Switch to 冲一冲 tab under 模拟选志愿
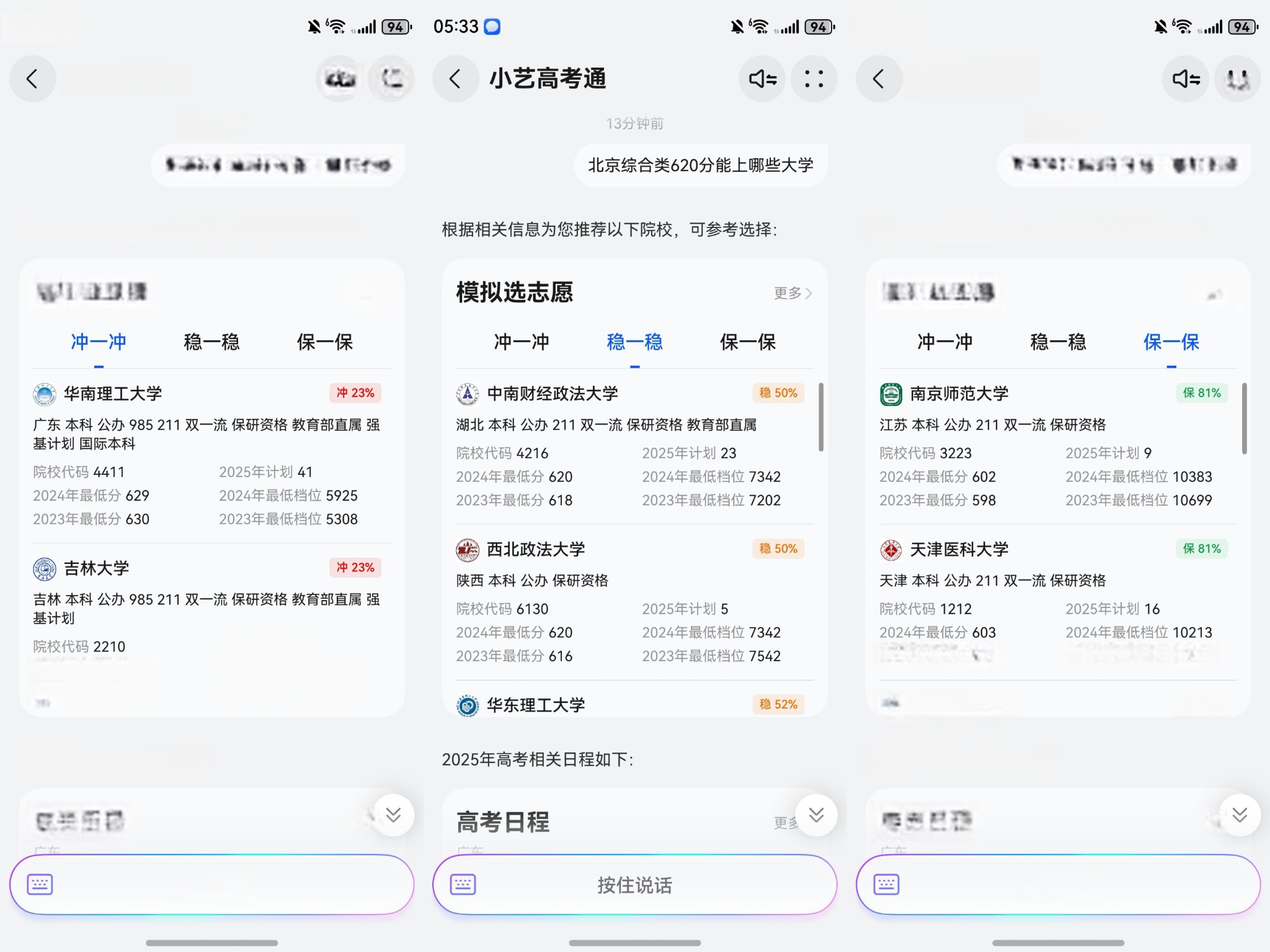This screenshot has height=952, width=1270. [x=522, y=342]
